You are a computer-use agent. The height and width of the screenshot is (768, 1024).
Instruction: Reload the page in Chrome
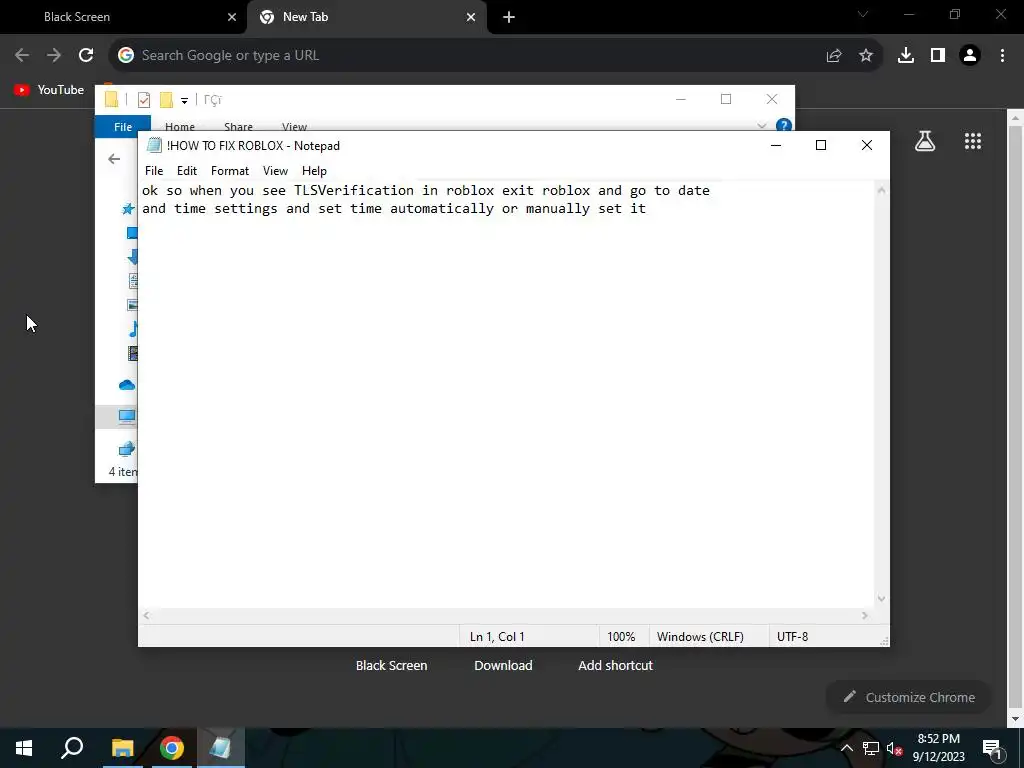(x=86, y=56)
